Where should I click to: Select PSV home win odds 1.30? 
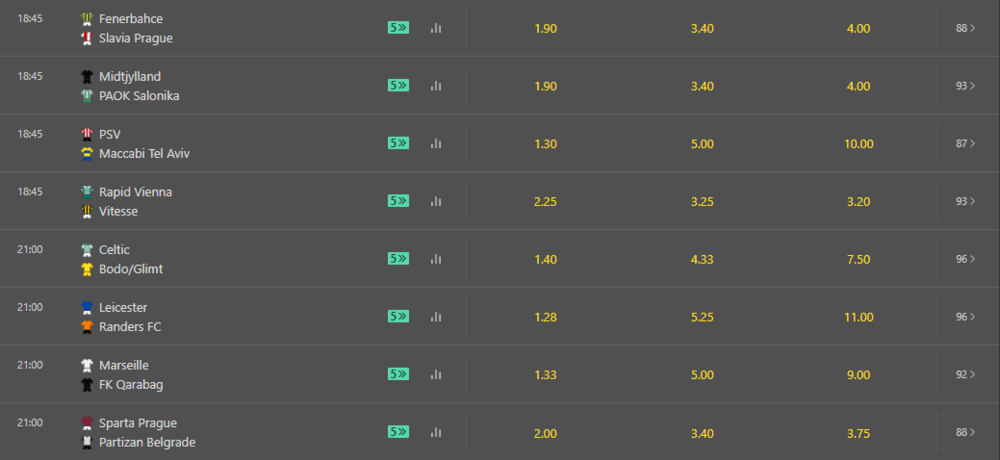(x=545, y=144)
